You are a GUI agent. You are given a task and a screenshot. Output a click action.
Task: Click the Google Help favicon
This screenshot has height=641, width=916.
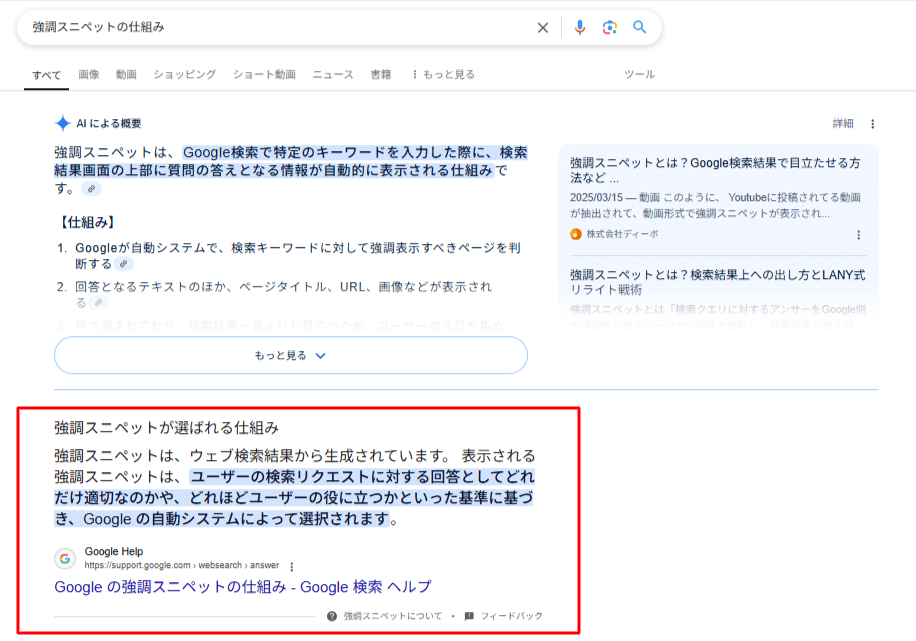point(65,559)
